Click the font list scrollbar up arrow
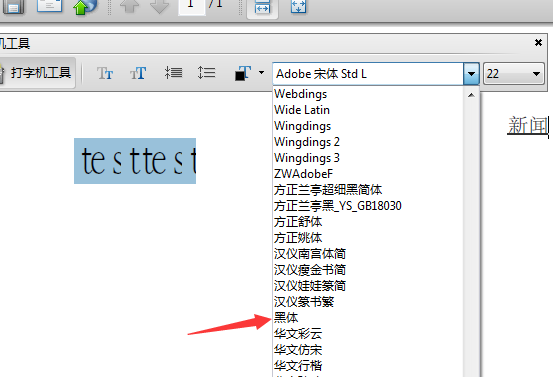This screenshot has height=377, width=553. (x=471, y=95)
